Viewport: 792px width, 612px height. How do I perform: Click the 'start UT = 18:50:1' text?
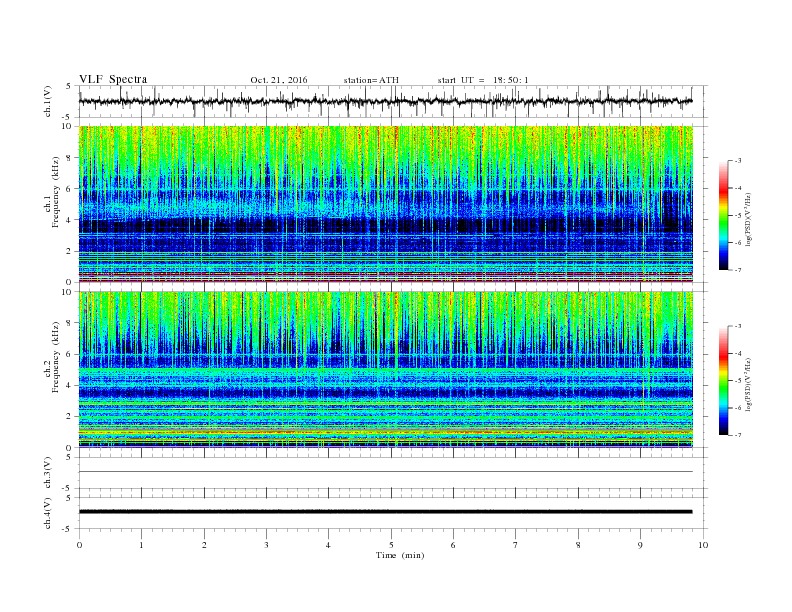pos(483,80)
